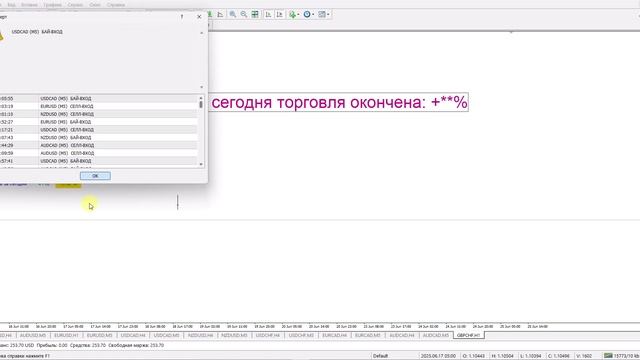Switch to the EURUSD,H1 chart tab

coord(66,336)
